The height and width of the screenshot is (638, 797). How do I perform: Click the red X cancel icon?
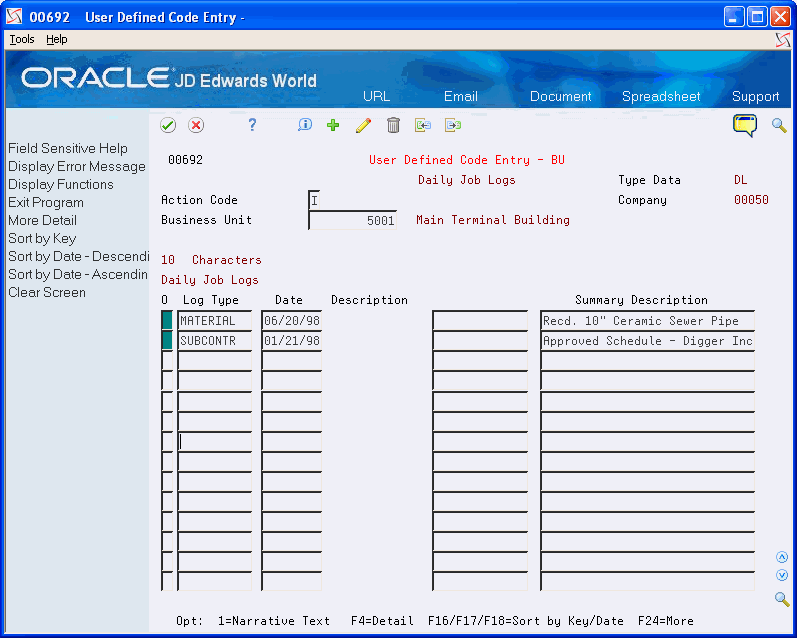coord(196,125)
